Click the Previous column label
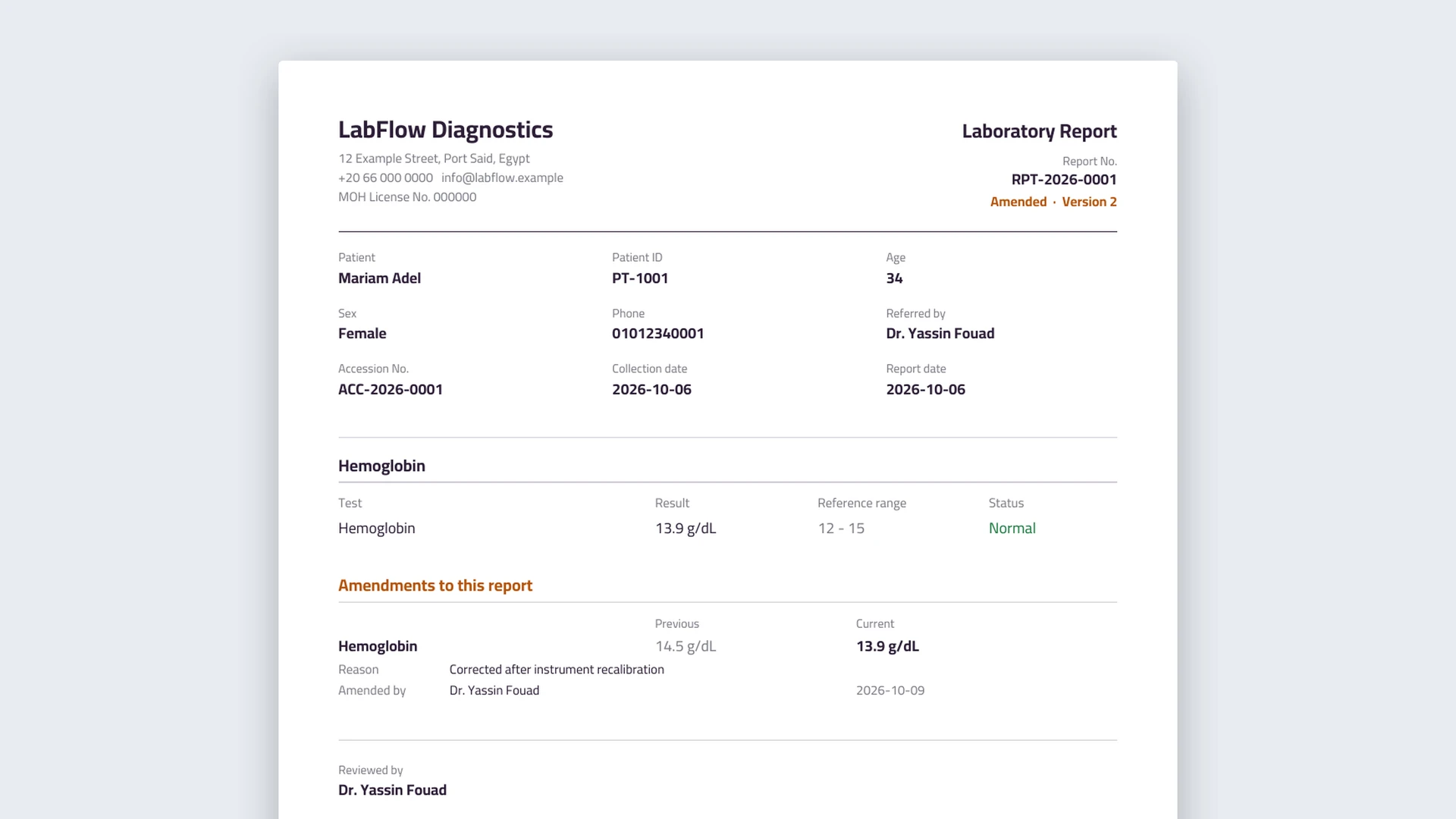This screenshot has width=1456, height=819. 676,624
